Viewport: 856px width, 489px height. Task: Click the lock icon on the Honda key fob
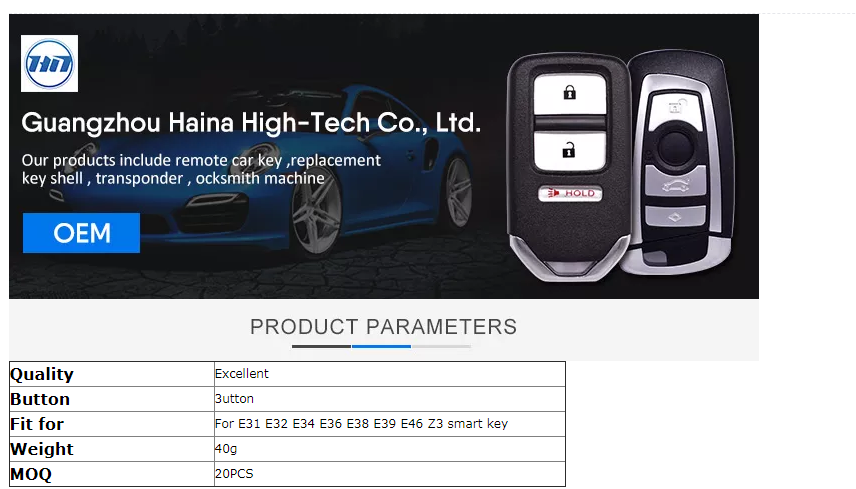tap(569, 93)
